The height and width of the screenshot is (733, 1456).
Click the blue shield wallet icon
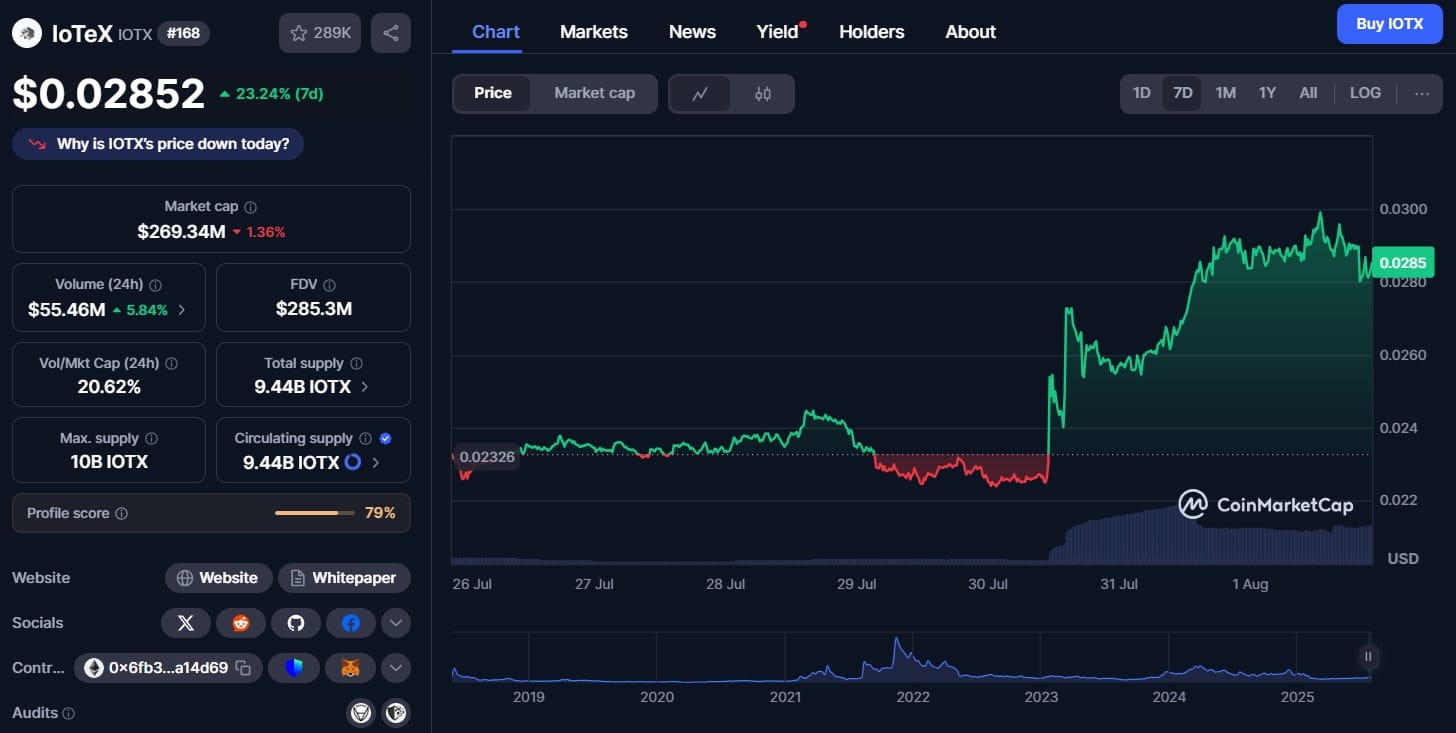pos(294,668)
